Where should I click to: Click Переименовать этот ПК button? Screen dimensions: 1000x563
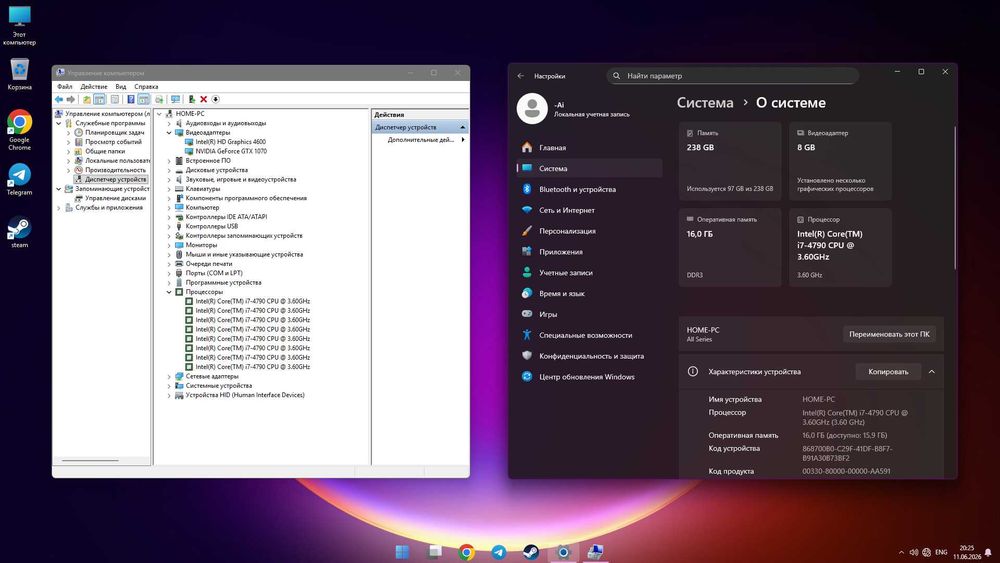tap(889, 334)
